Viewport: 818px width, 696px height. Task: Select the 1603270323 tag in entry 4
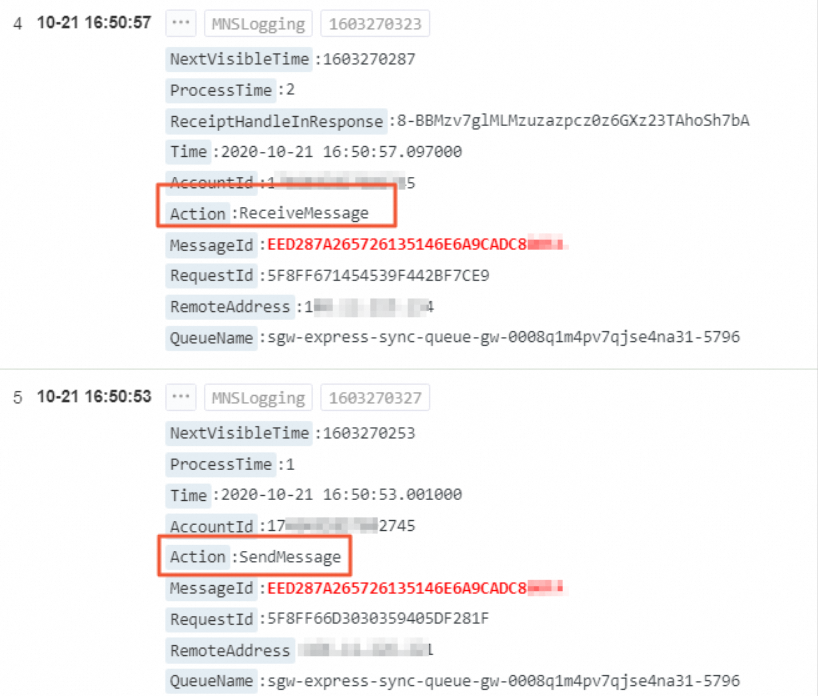pyautogui.click(x=375, y=23)
